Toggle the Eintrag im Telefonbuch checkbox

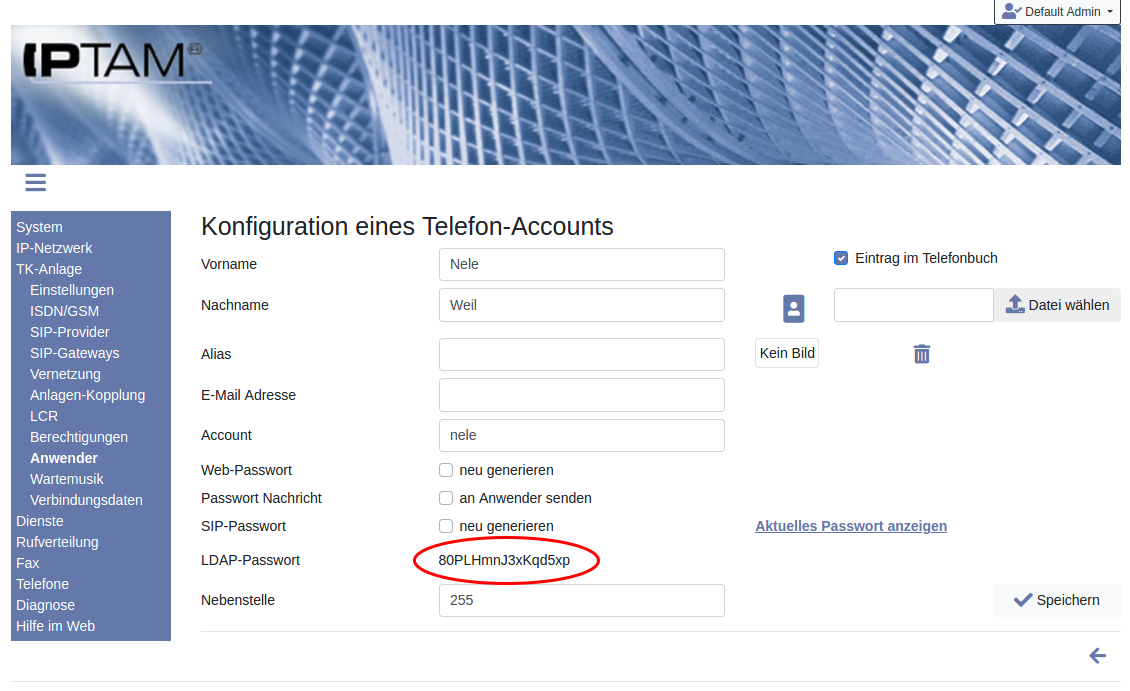(x=841, y=258)
